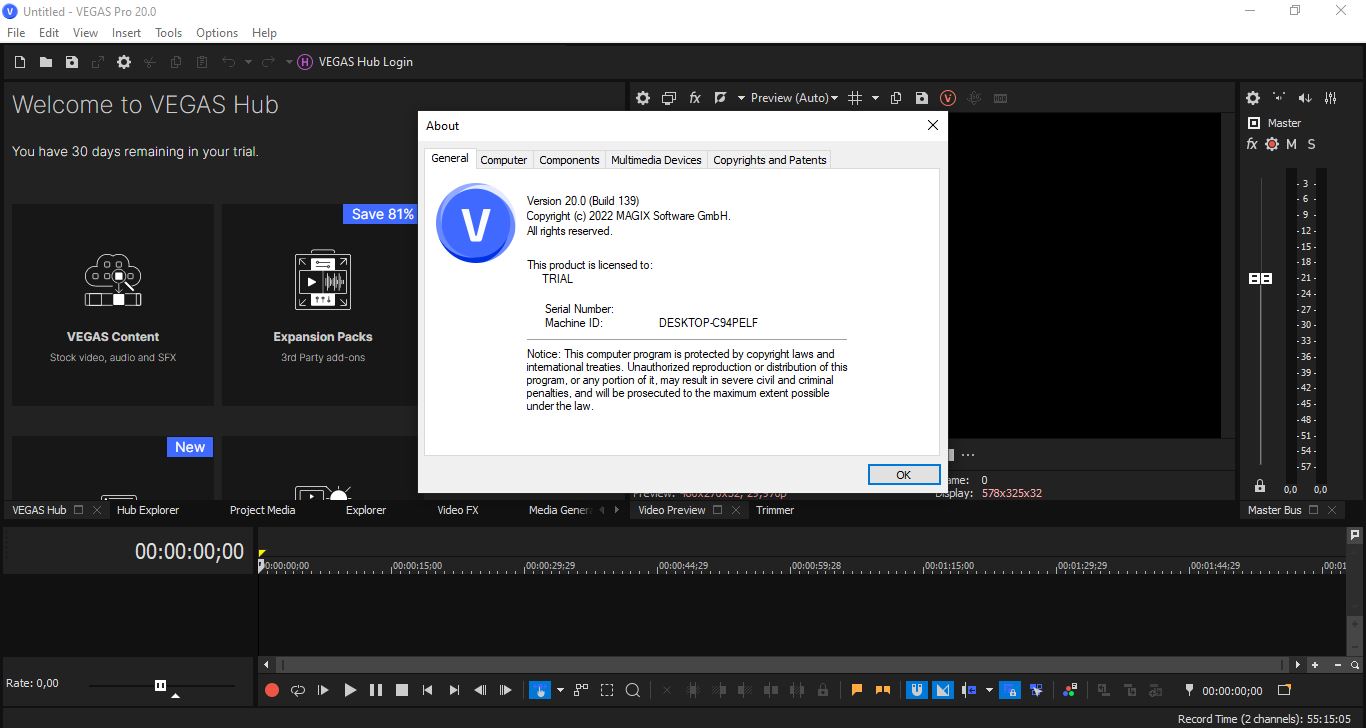Copy snapshot to clipboard in preview toolbar
Viewport: 1366px width, 728px height.
point(896,98)
